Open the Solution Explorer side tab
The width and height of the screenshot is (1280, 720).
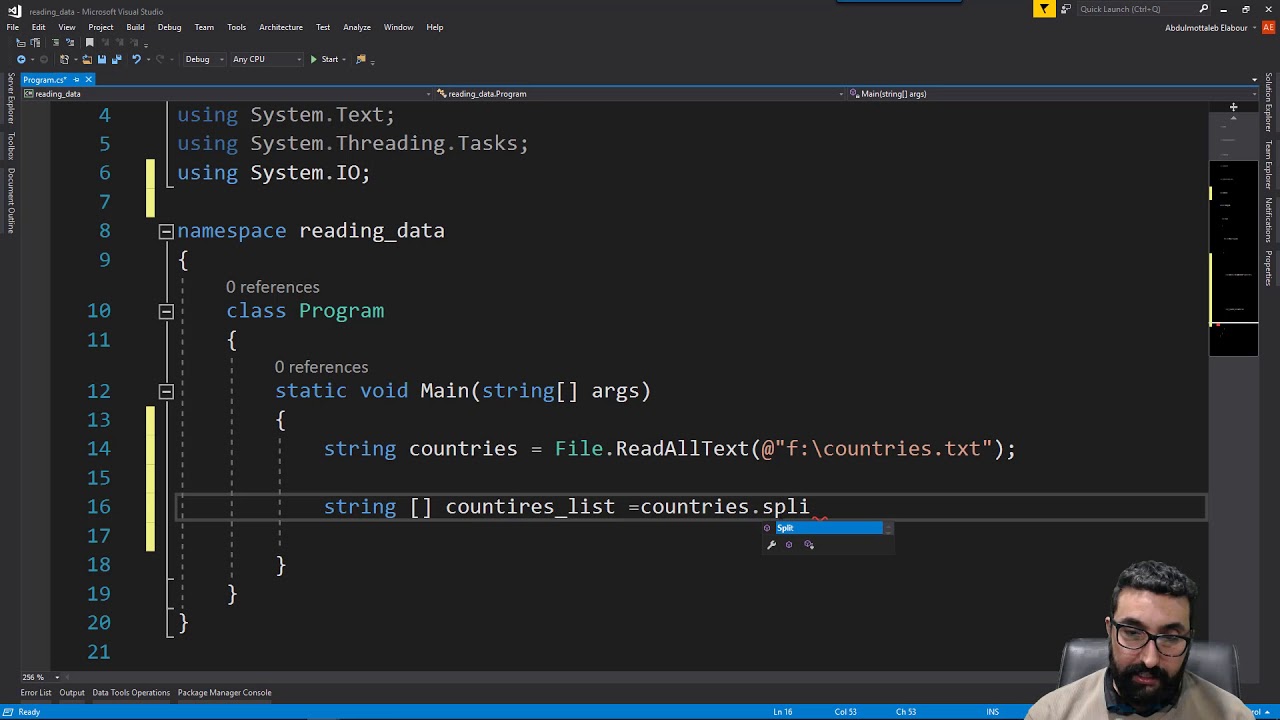tap(1269, 103)
